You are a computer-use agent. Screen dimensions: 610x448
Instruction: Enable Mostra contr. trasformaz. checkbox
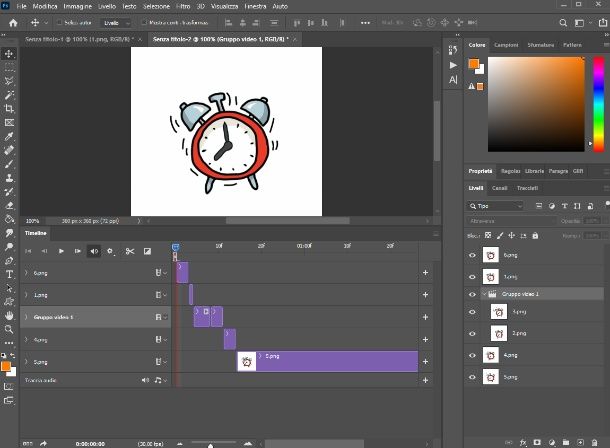pos(144,23)
